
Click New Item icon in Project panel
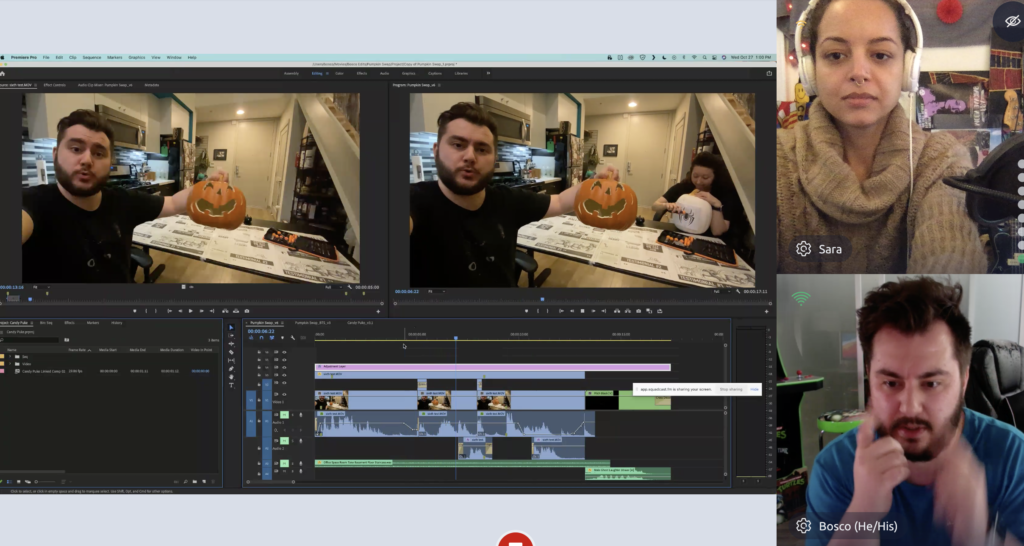203,482
